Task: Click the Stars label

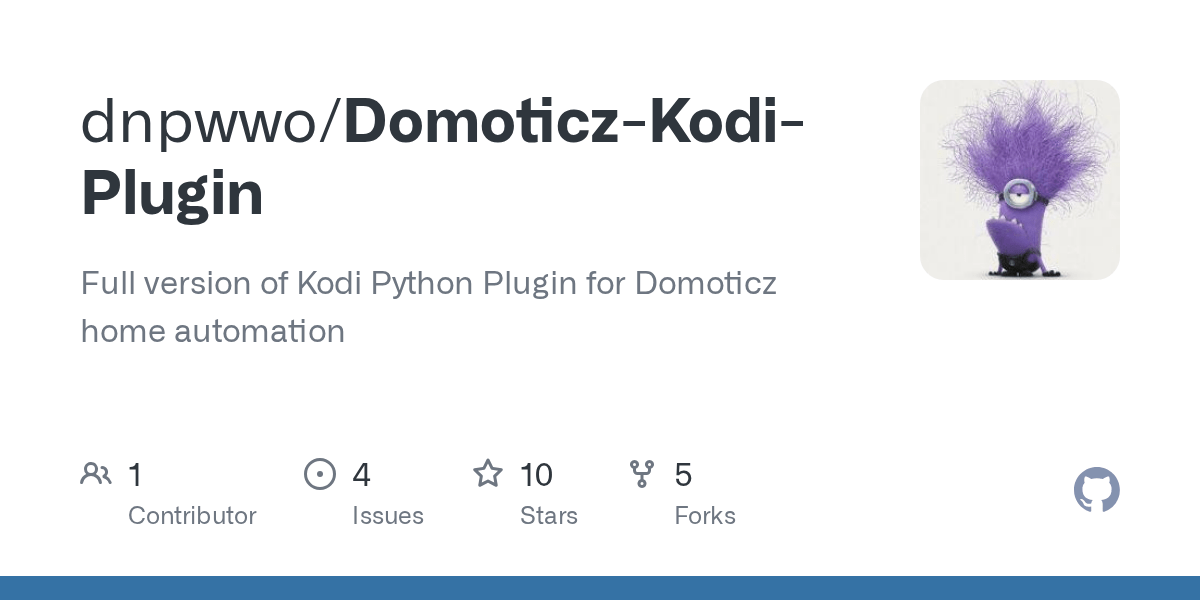Action: [x=549, y=516]
